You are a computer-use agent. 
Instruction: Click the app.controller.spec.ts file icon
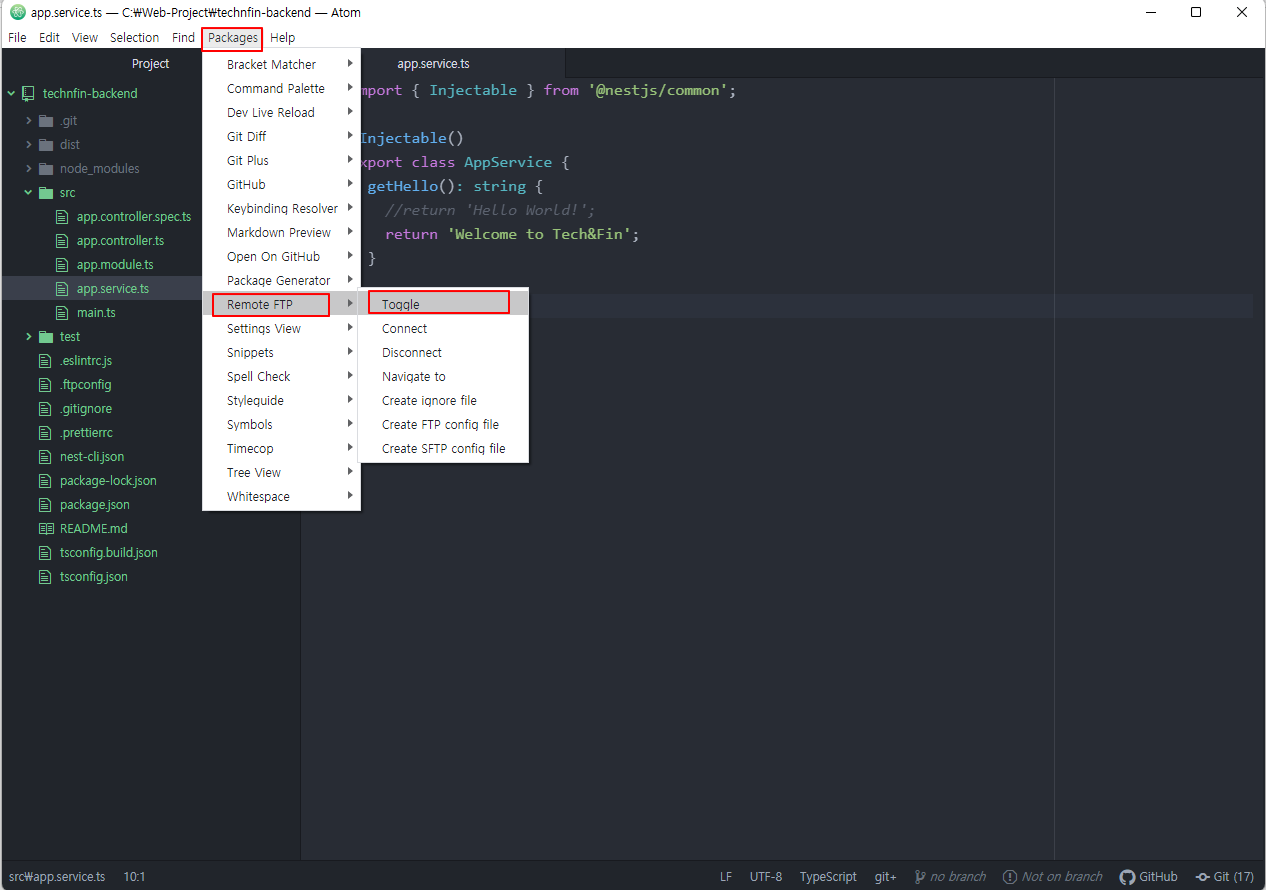pyautogui.click(x=62, y=217)
